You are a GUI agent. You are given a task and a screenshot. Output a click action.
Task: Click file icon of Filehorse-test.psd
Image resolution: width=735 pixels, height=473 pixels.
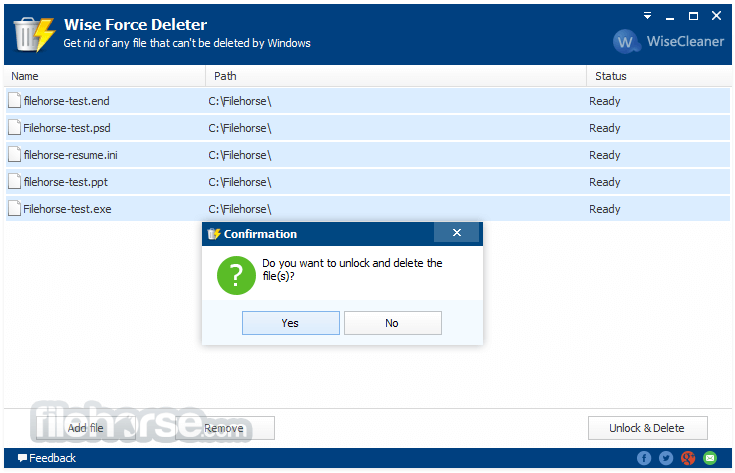[x=15, y=128]
